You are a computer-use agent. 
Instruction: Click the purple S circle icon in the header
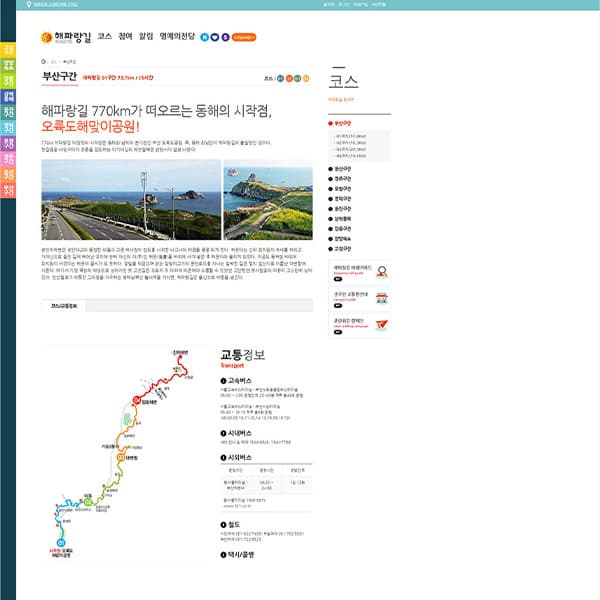225,37
